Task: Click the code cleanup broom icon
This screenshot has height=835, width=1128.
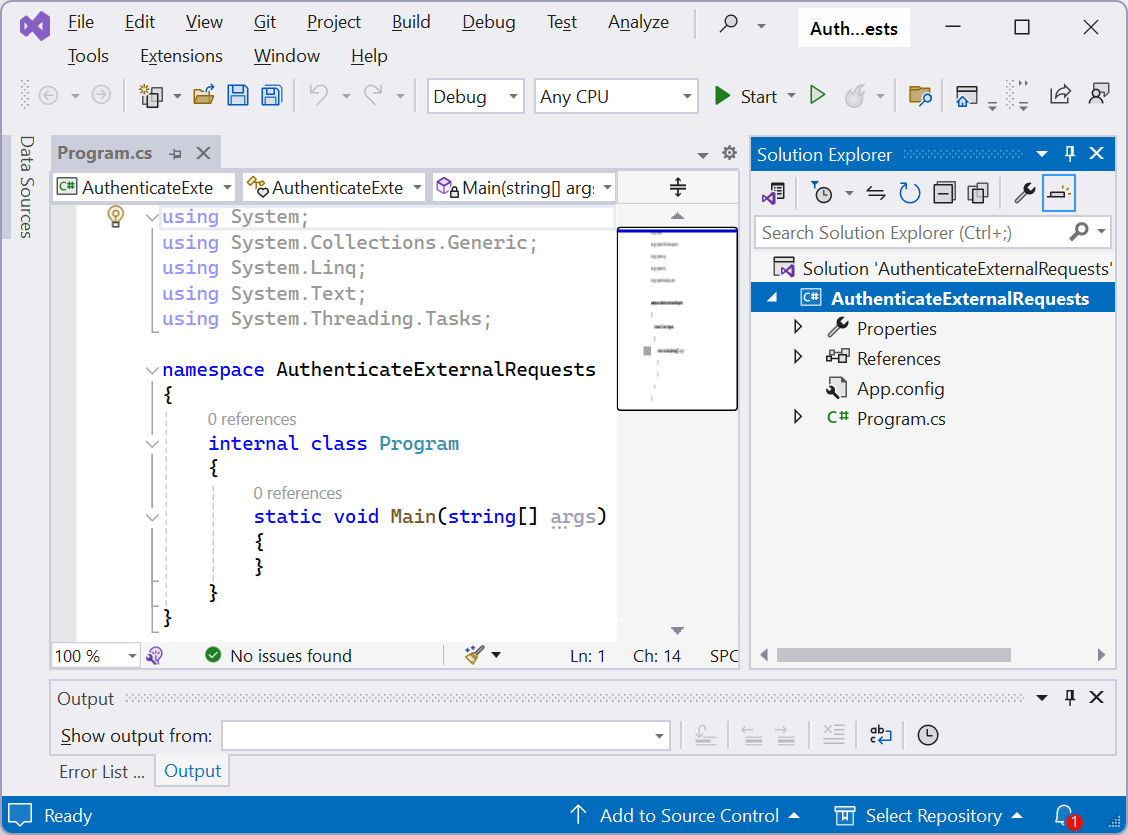Action: (475, 654)
